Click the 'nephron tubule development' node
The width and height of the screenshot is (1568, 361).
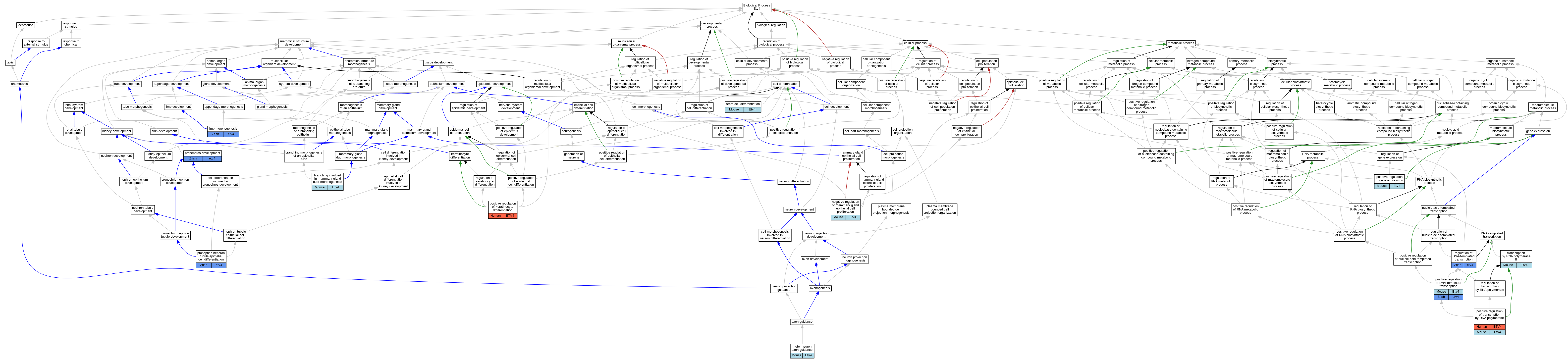point(143,209)
